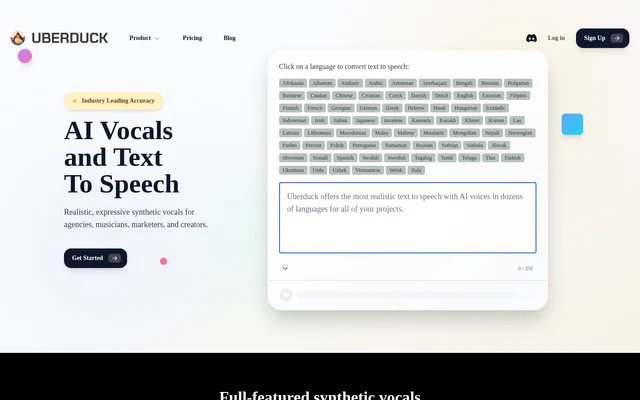Select the Afrikaans language
This screenshot has height=400, width=640.
coord(293,83)
